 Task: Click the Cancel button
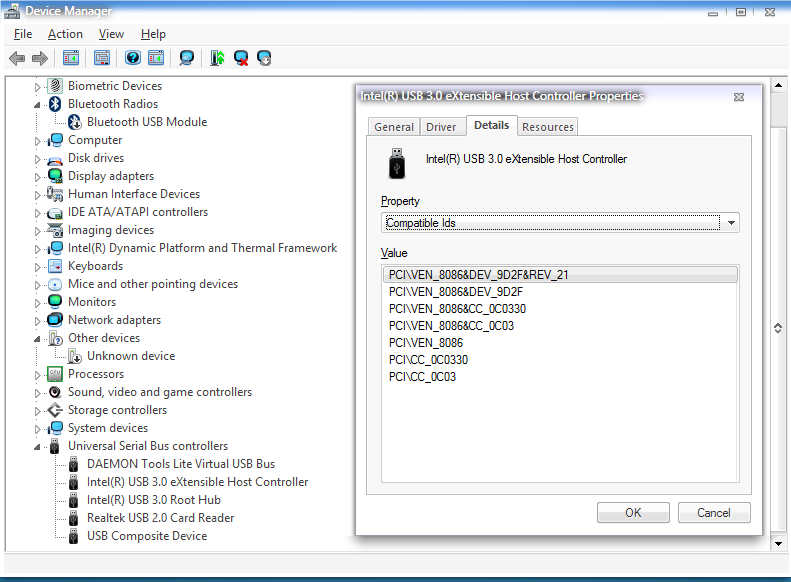coord(714,513)
